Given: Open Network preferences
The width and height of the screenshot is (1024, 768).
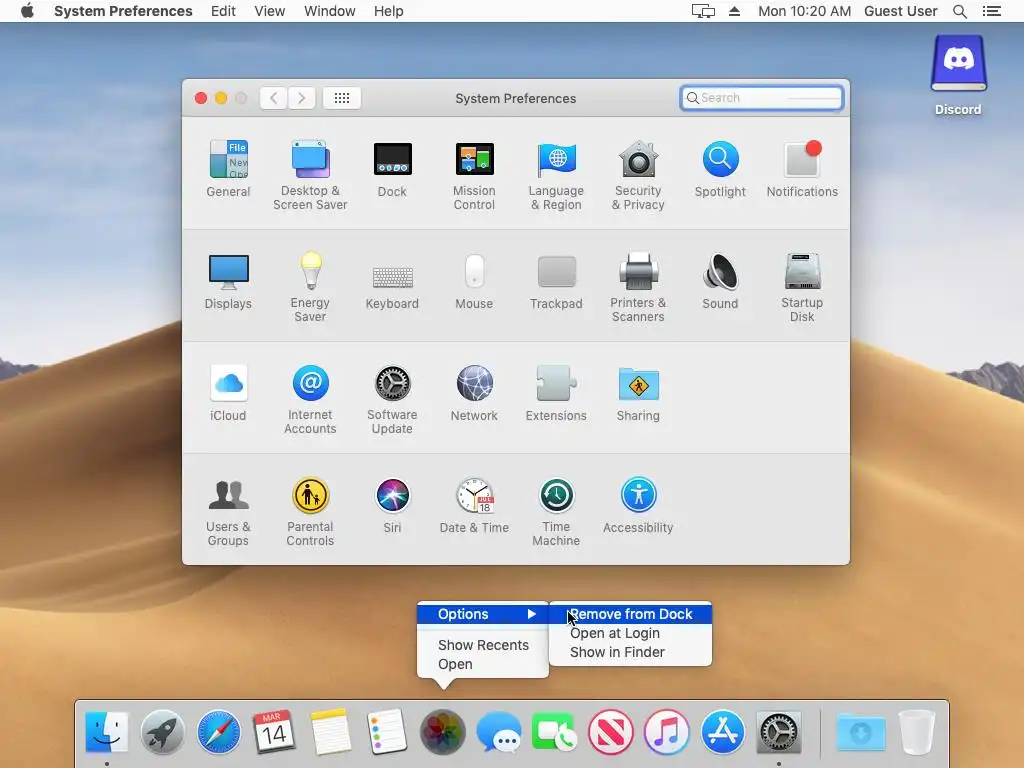Looking at the screenshot, I should 474,393.
